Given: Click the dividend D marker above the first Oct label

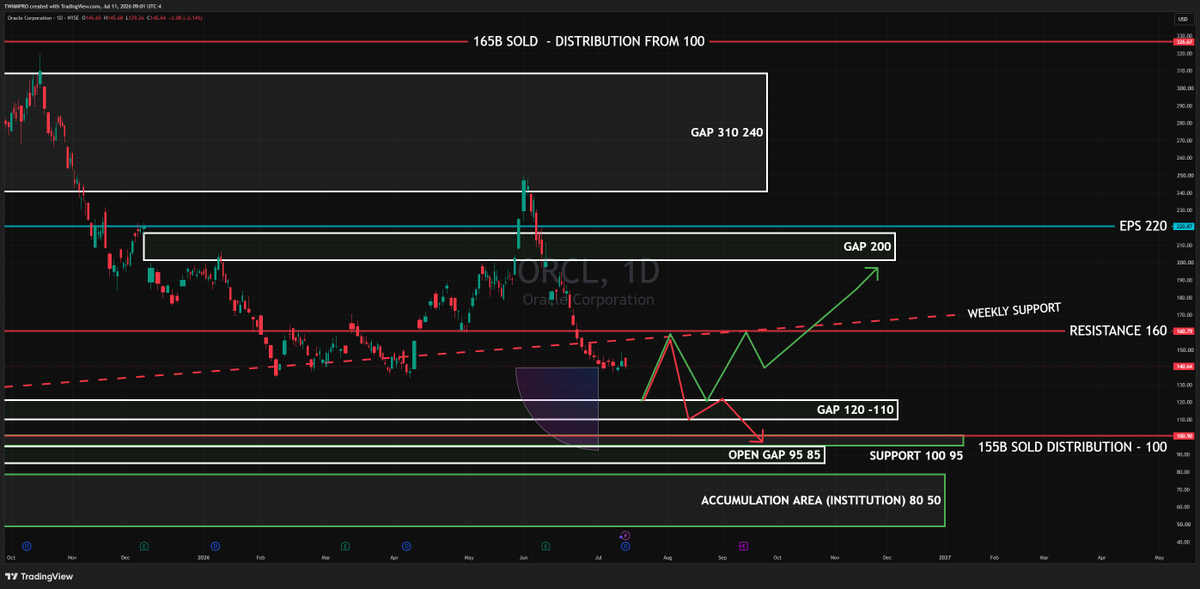Looking at the screenshot, I should coord(26,545).
